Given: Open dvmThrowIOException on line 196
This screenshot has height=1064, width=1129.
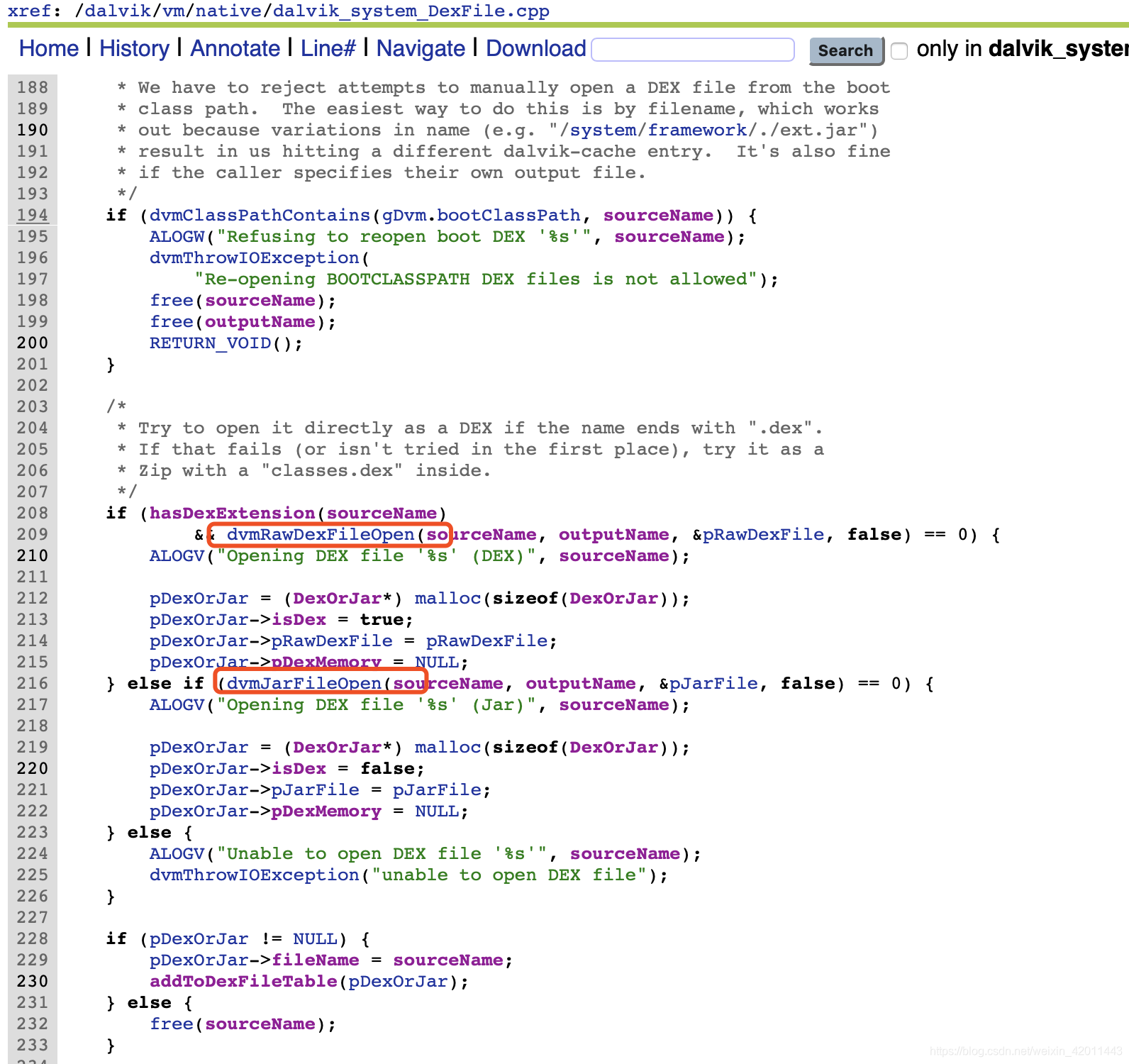Looking at the screenshot, I should (x=255, y=257).
